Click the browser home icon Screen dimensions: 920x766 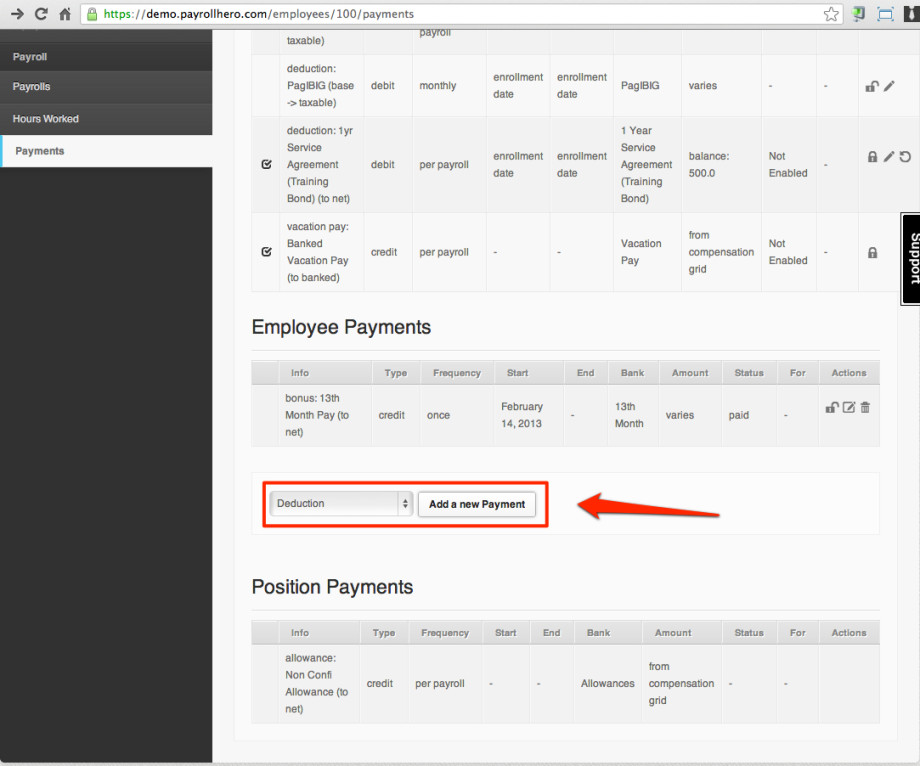64,14
